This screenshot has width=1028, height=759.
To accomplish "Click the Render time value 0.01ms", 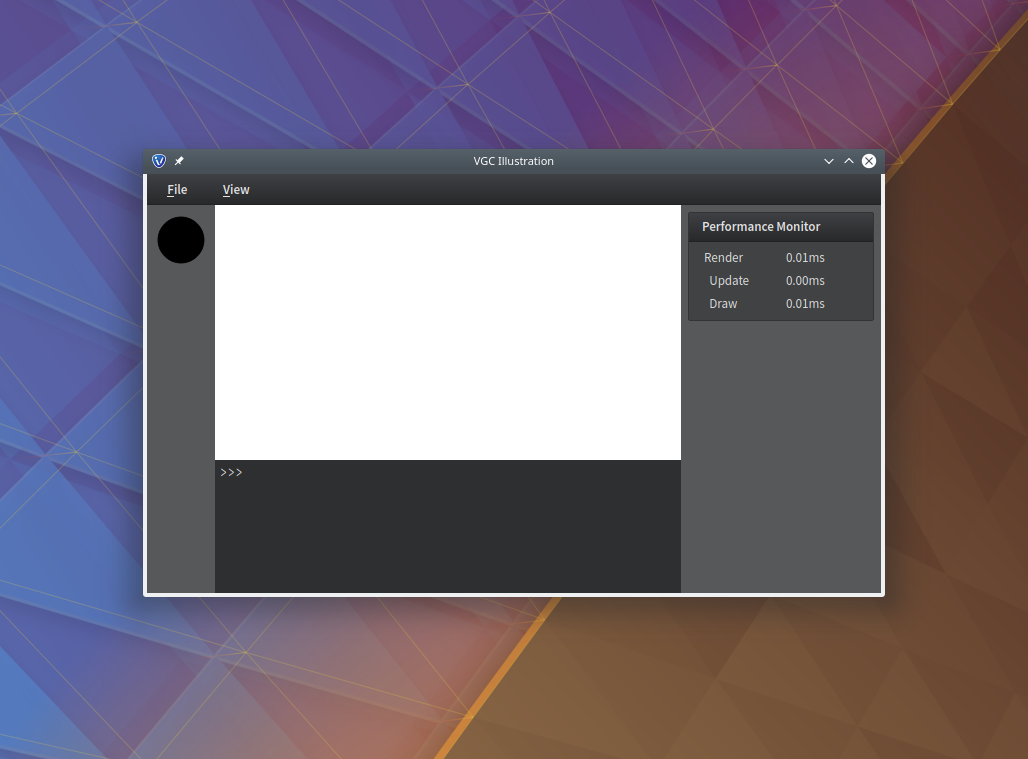I will click(x=805, y=258).
